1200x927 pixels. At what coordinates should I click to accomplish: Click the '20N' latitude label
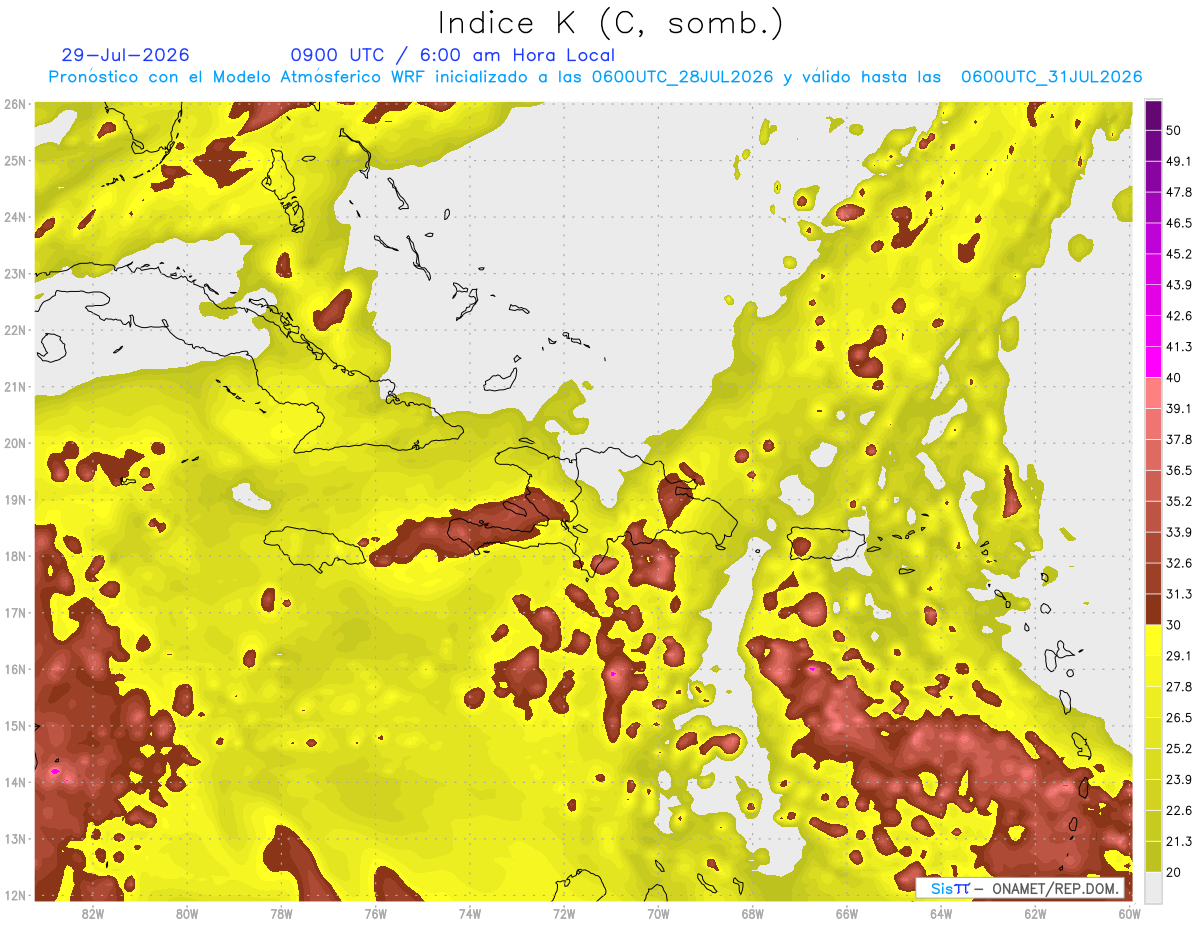(x=15, y=443)
